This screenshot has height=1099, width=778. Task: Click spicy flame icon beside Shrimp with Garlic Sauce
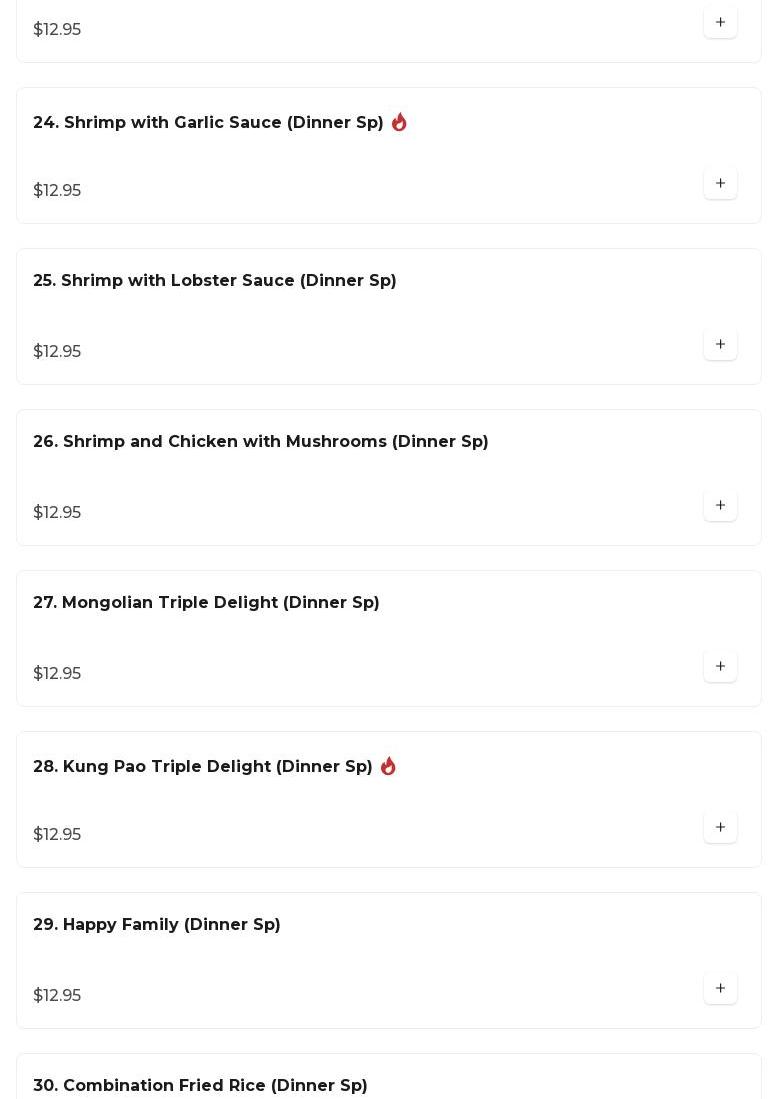click(x=399, y=122)
